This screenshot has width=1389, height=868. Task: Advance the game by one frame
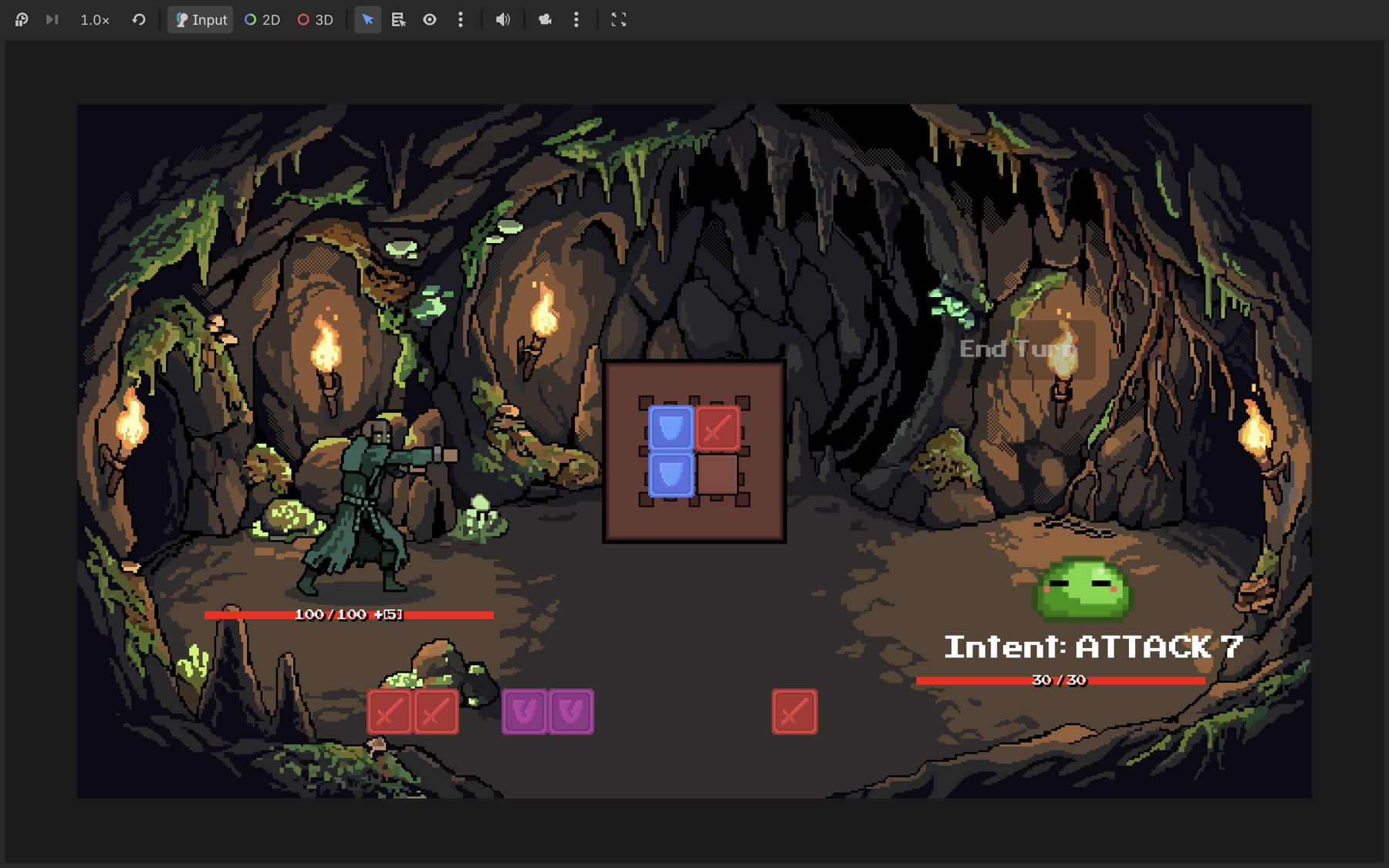click(x=52, y=20)
